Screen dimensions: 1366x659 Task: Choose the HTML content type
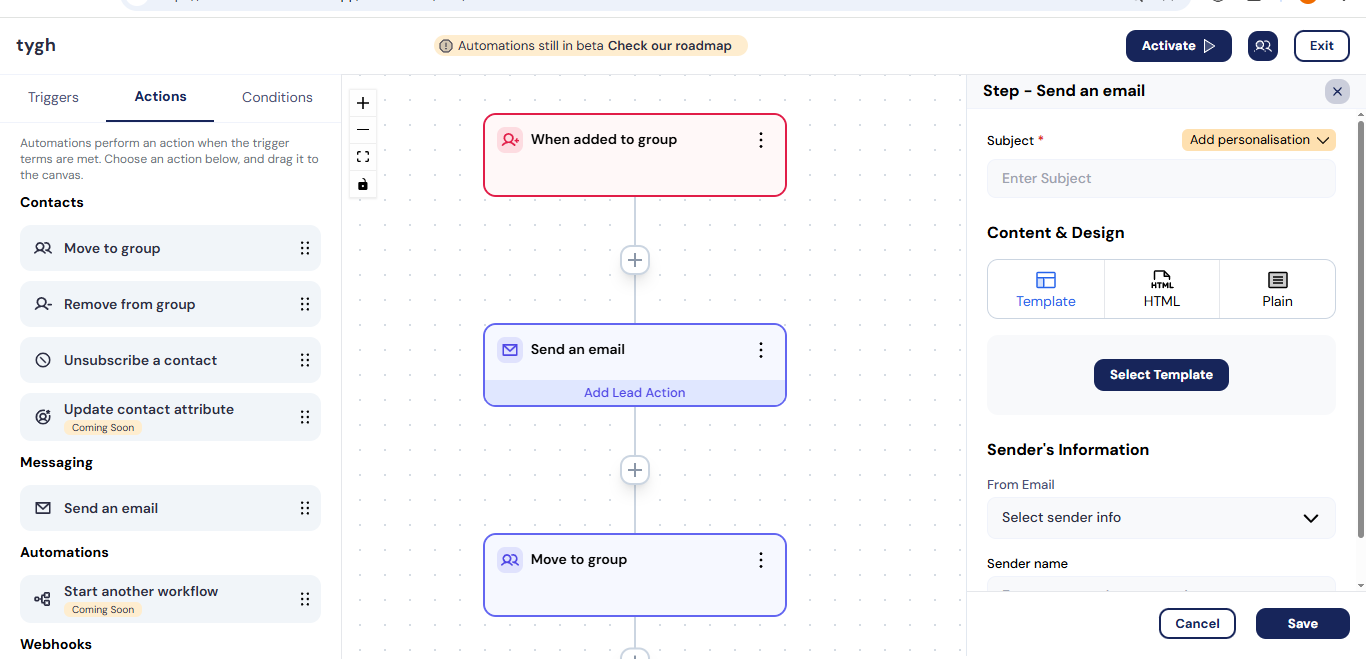point(1162,289)
